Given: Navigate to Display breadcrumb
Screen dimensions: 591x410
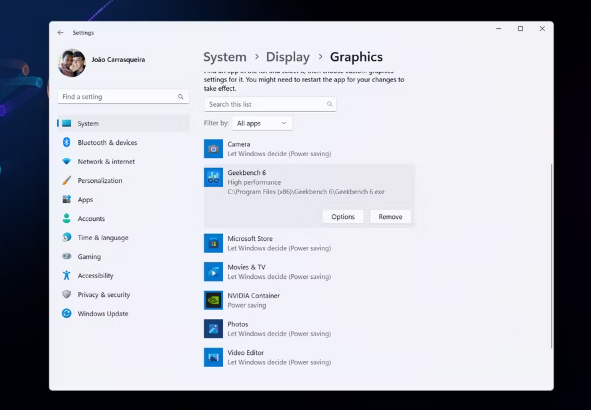Looking at the screenshot, I should (288, 57).
